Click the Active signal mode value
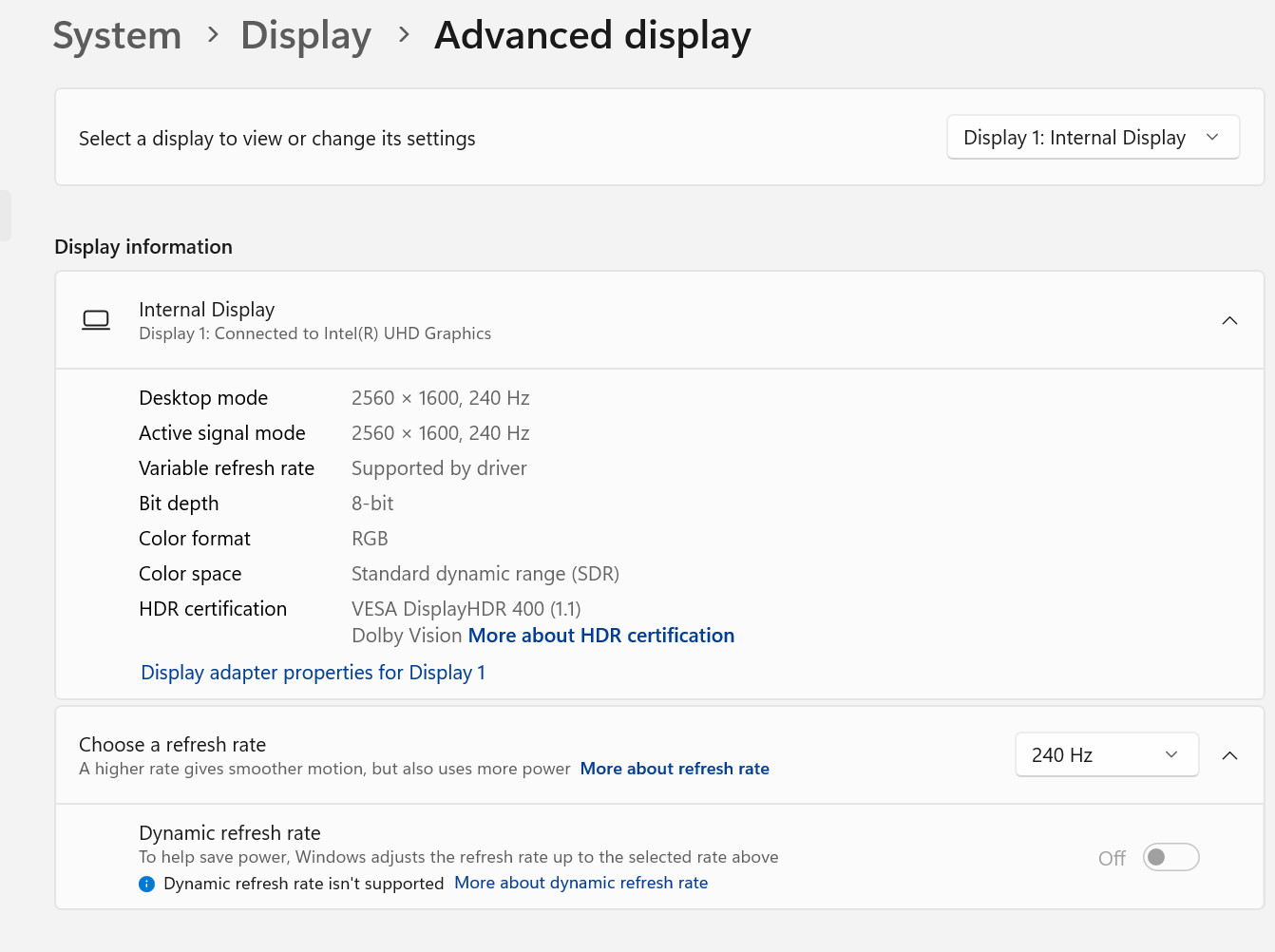Image resolution: width=1275 pixels, height=952 pixels. [x=441, y=433]
